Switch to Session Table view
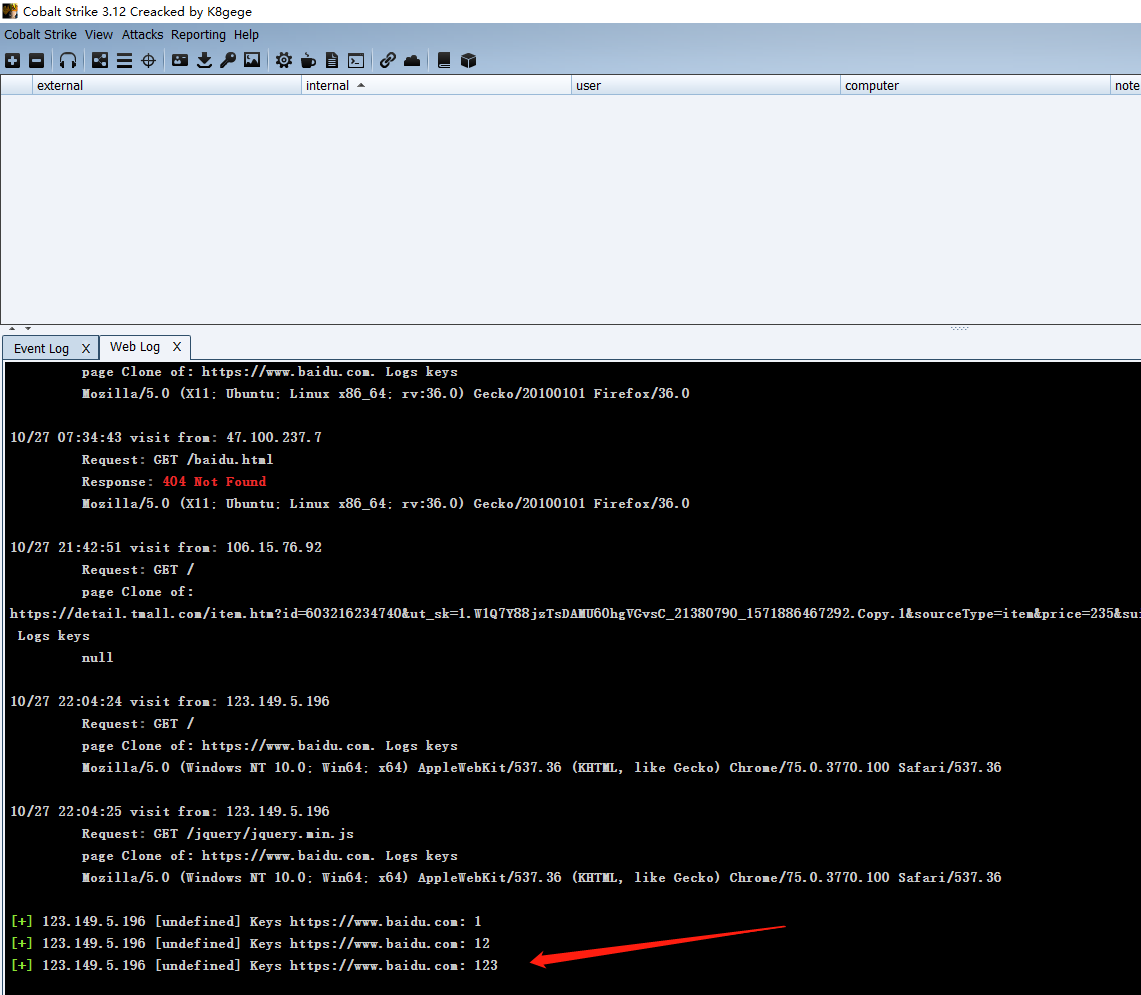This screenshot has width=1141, height=995. 124,60
